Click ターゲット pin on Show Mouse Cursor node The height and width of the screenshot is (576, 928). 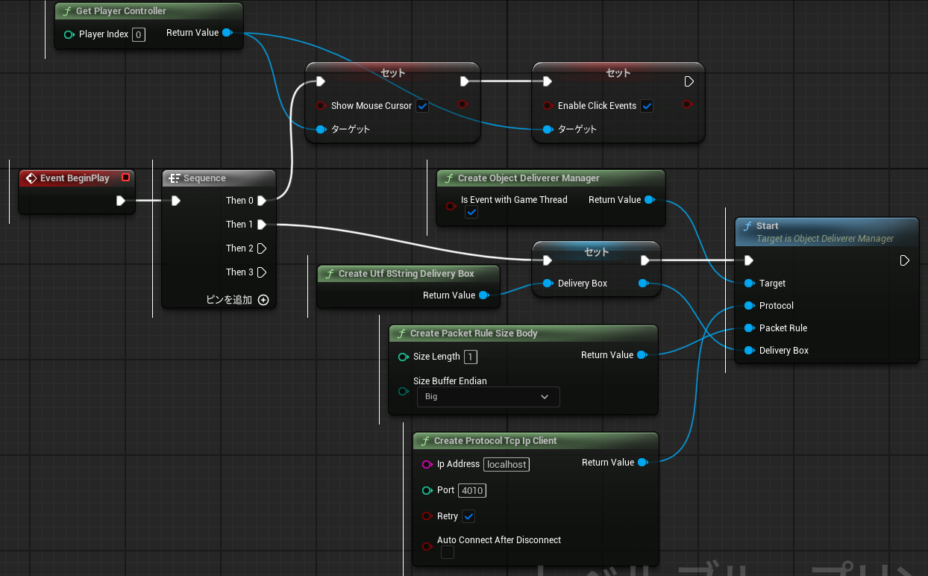click(x=320, y=129)
